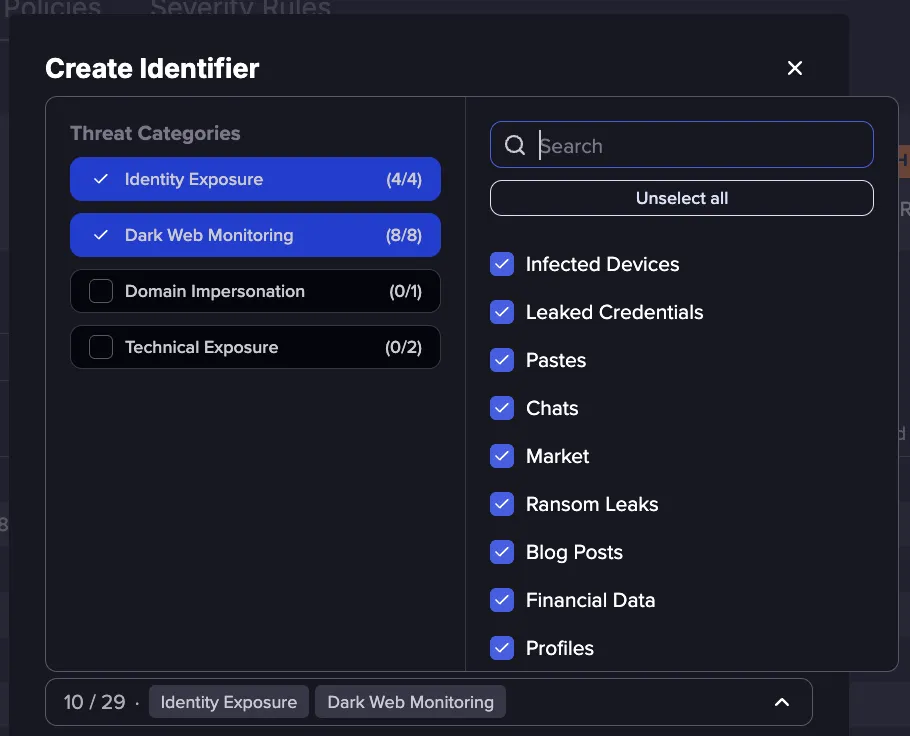Click the Create Identifier title
The width and height of the screenshot is (910, 736).
[152, 68]
